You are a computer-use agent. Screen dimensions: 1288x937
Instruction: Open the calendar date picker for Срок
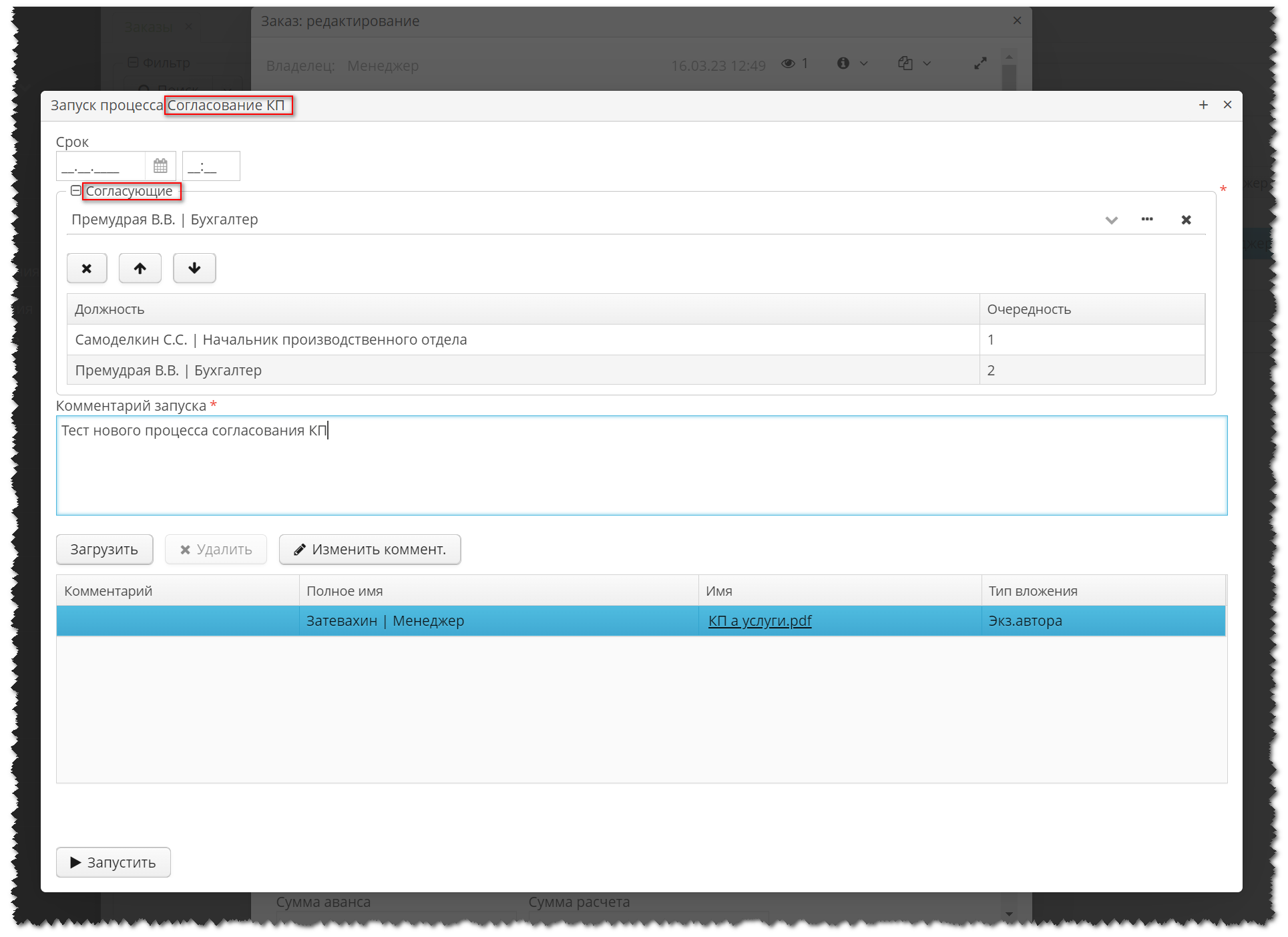click(x=160, y=165)
